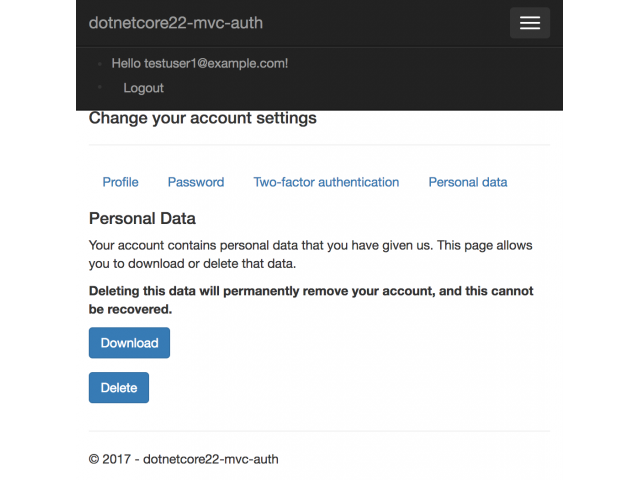The width and height of the screenshot is (640, 480).
Task: Click the divider line below the settings heading
Action: coord(319,145)
